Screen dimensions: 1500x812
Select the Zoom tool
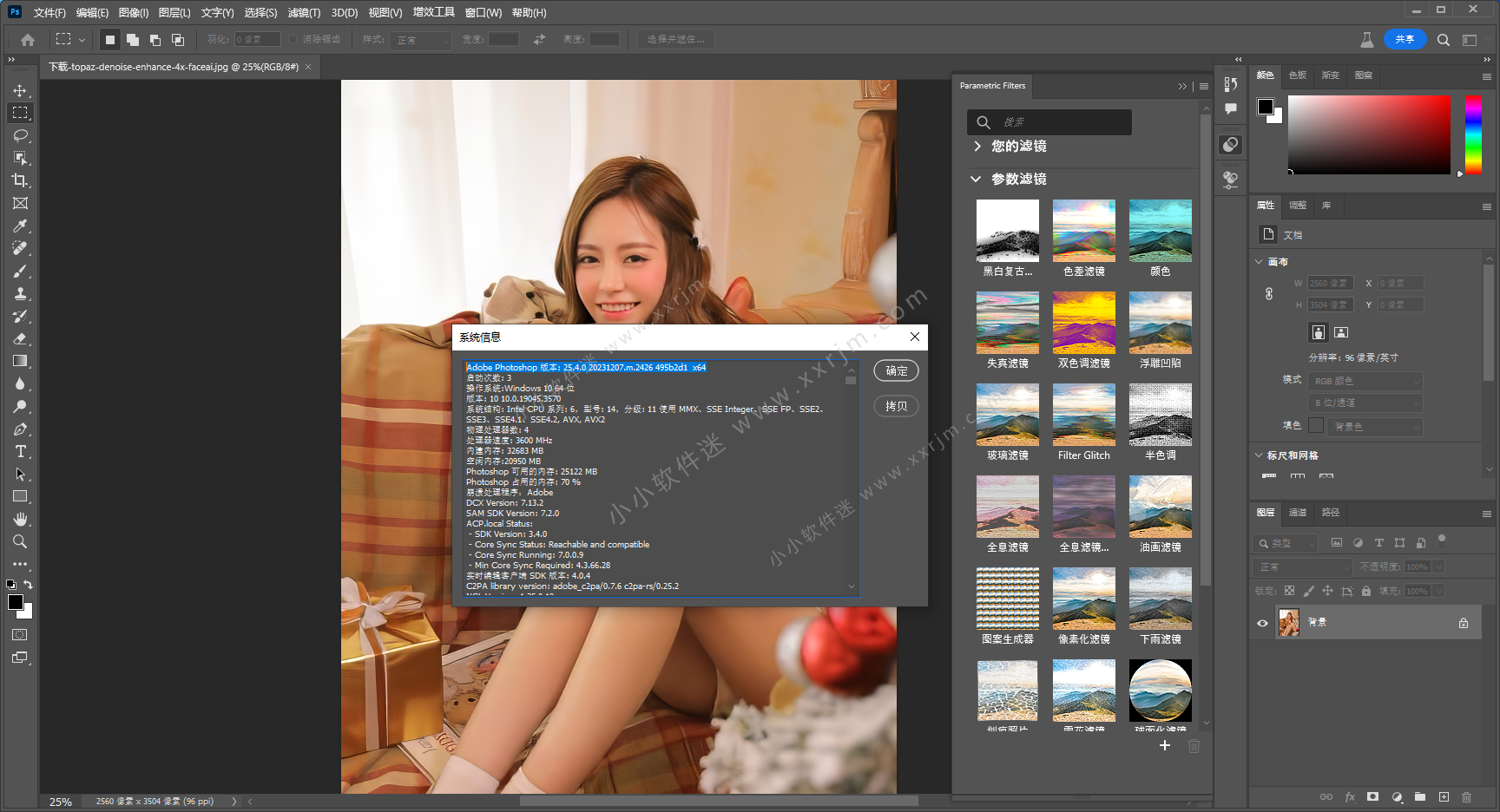coord(20,541)
